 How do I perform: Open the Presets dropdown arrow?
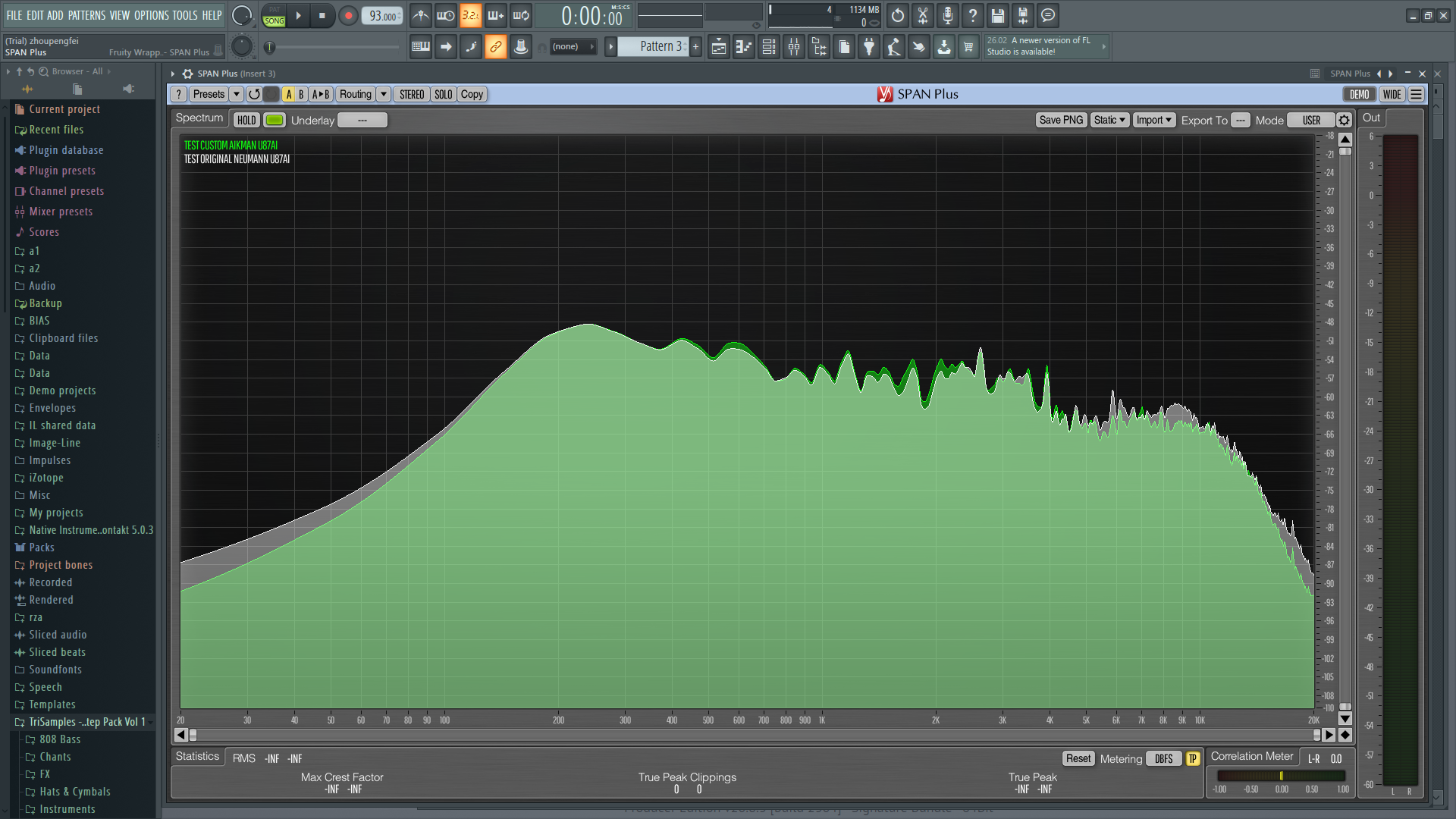point(237,94)
